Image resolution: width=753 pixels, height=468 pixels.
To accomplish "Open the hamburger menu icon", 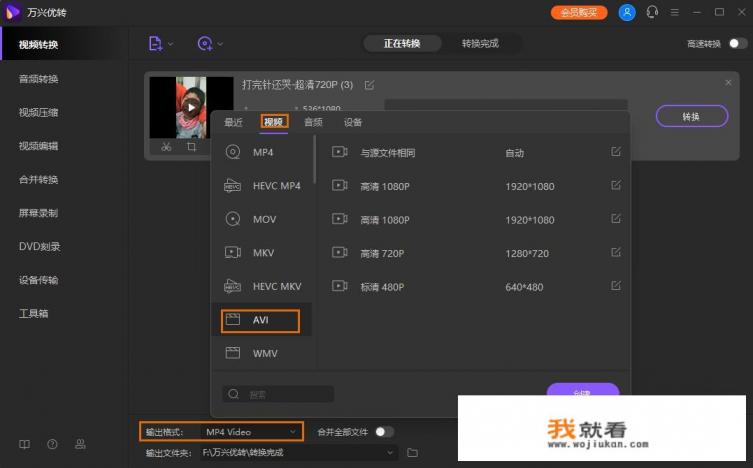I will pos(675,12).
